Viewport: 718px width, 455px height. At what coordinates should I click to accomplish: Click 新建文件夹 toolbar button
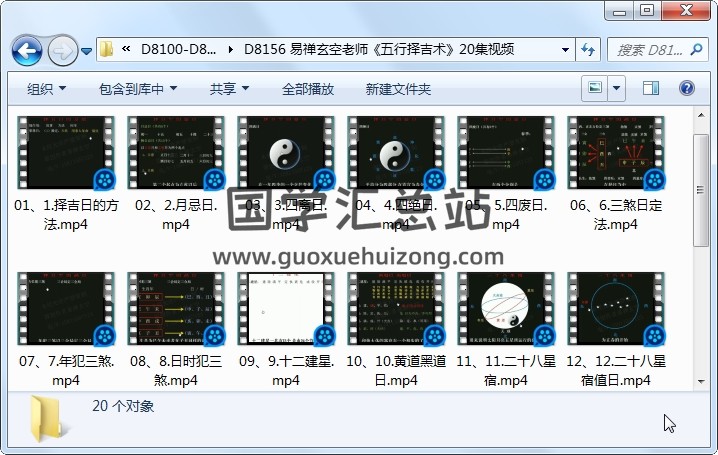[x=398, y=89]
